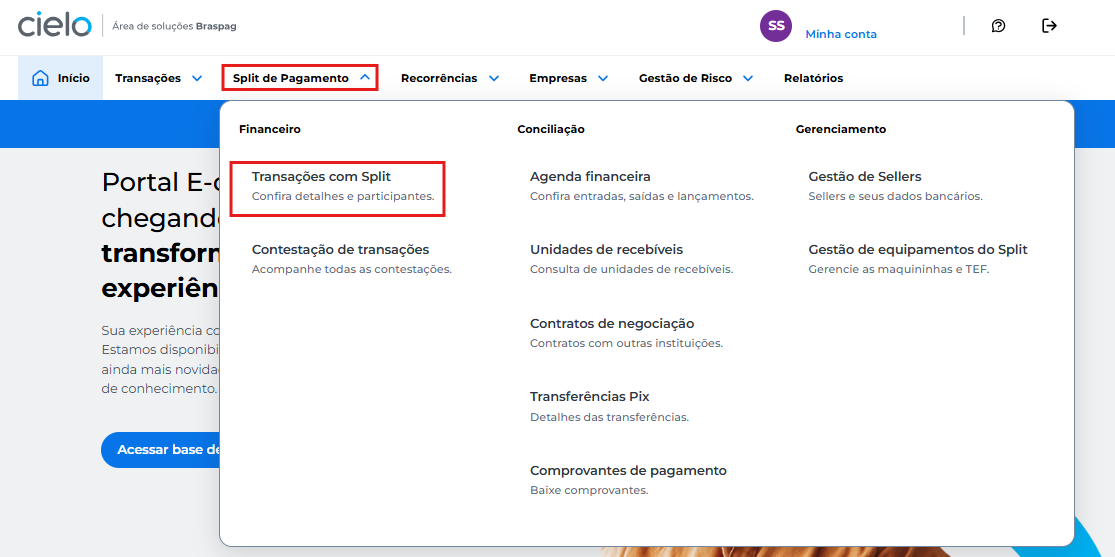
Task: Click 'Confira entradas, saídas e lançamentos.' description
Action: pyautogui.click(x=641, y=196)
